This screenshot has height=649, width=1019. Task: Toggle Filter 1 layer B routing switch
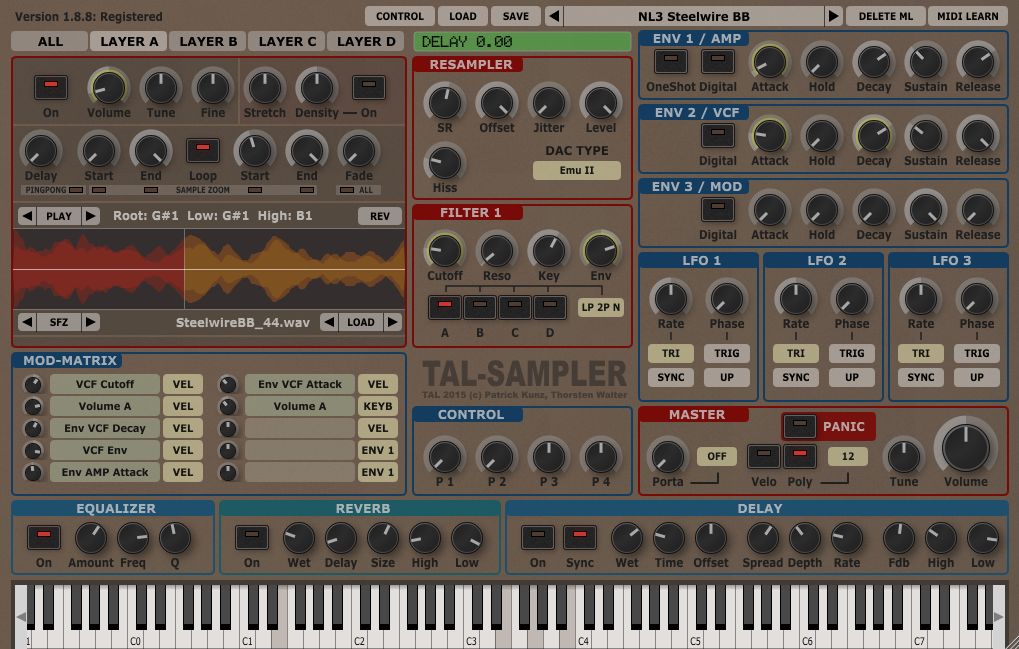(480, 307)
